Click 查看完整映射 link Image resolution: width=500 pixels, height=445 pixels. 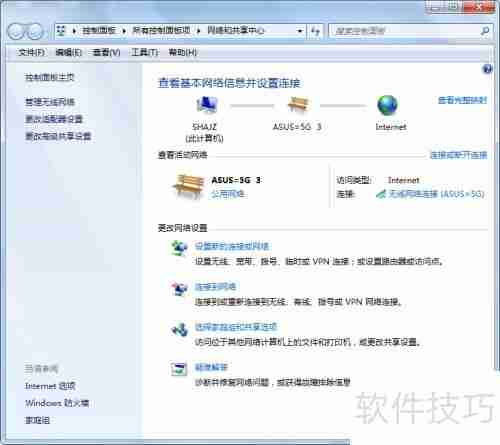pyautogui.click(x=462, y=100)
